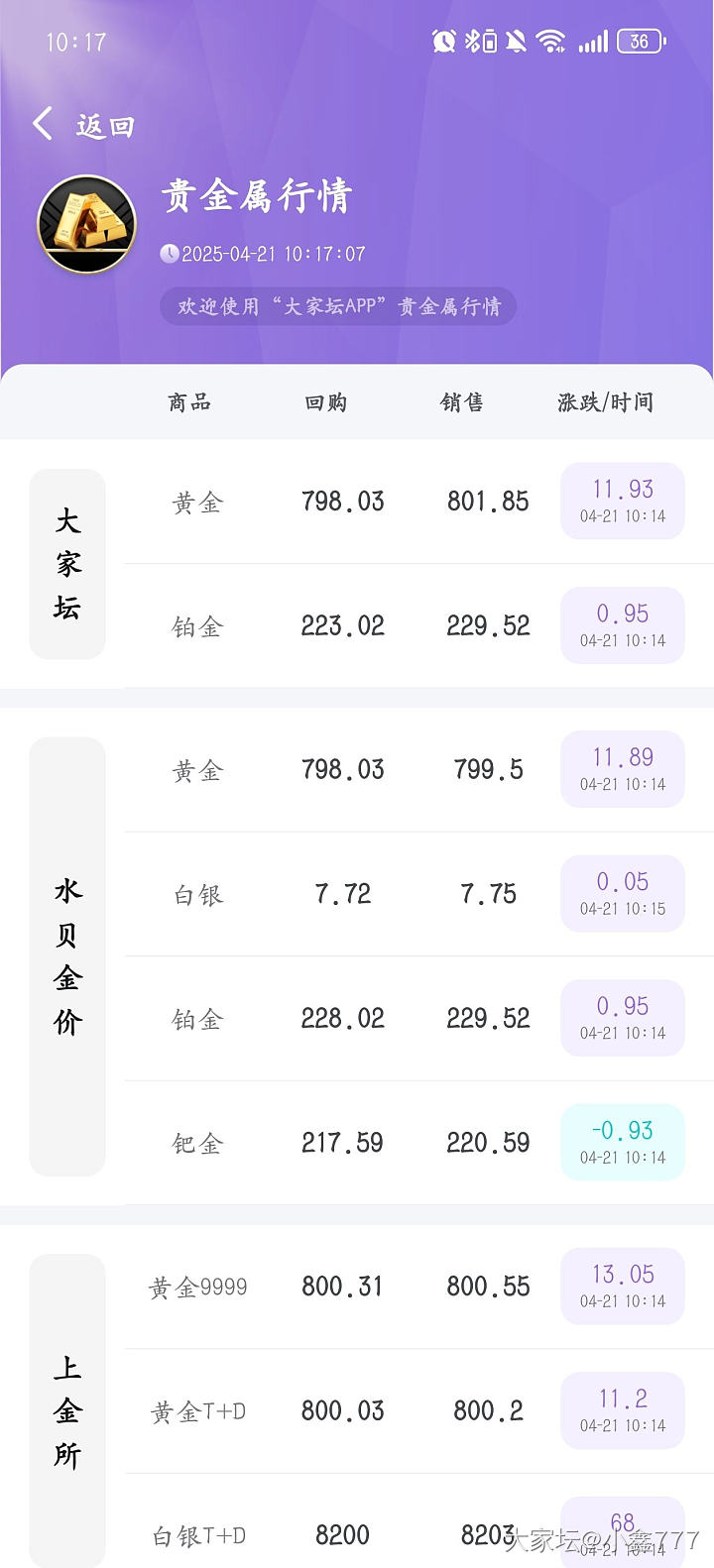Tap the battery indicator showing 36

click(642, 41)
